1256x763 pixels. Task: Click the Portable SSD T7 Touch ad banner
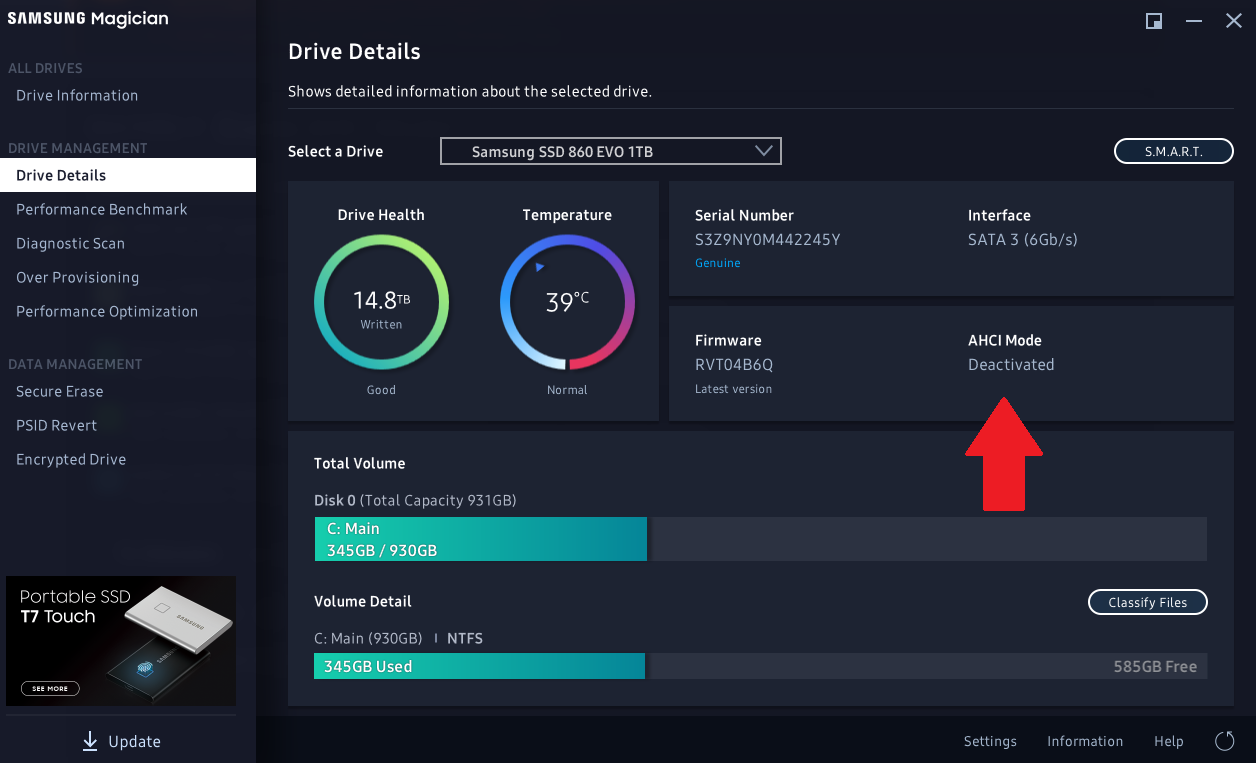tap(121, 641)
